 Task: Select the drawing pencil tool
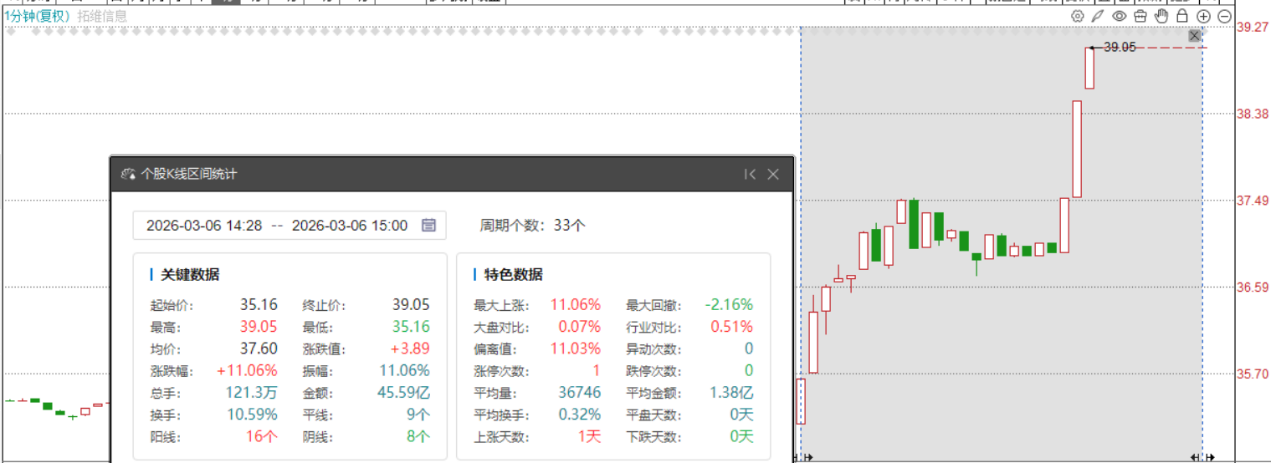[x=1098, y=16]
